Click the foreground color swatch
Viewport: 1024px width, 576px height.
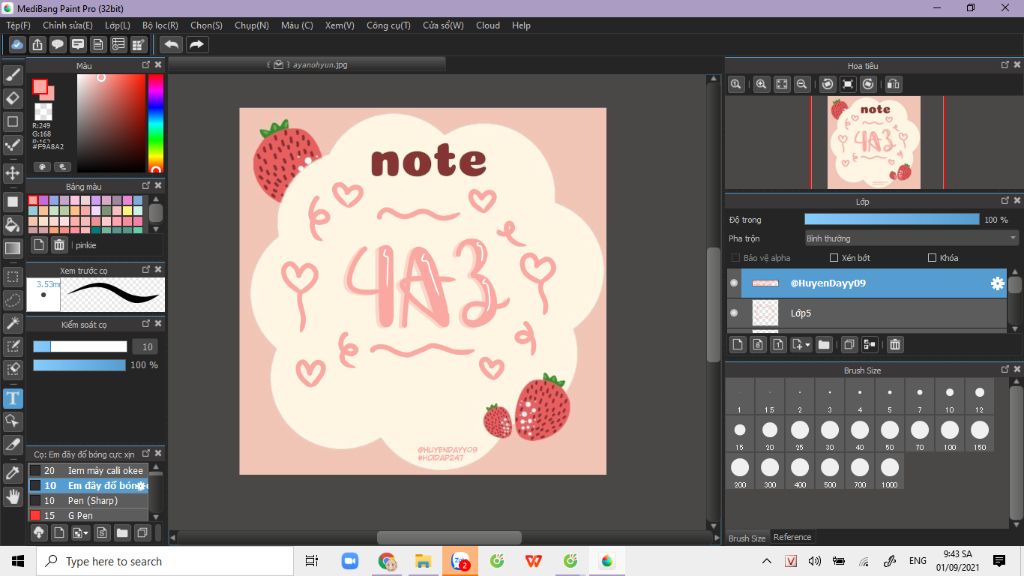40,87
